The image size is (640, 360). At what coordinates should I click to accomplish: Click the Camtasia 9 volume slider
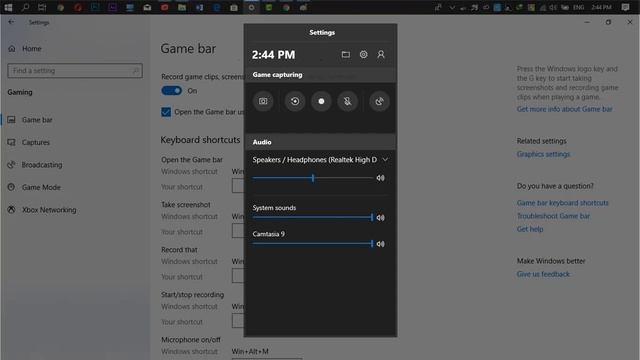click(x=313, y=244)
